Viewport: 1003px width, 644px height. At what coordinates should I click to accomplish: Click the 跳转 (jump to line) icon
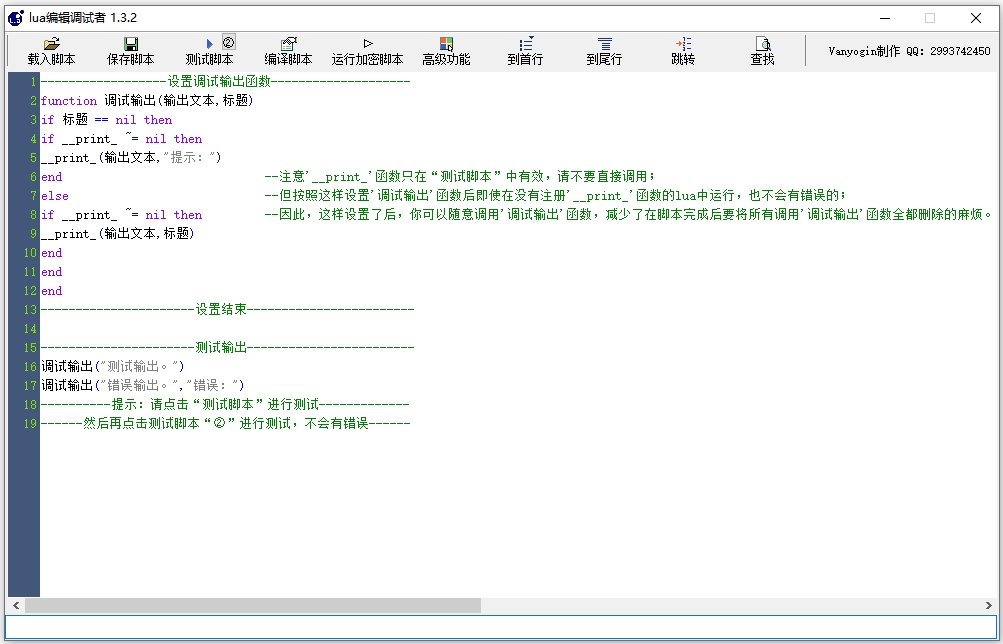coord(683,44)
